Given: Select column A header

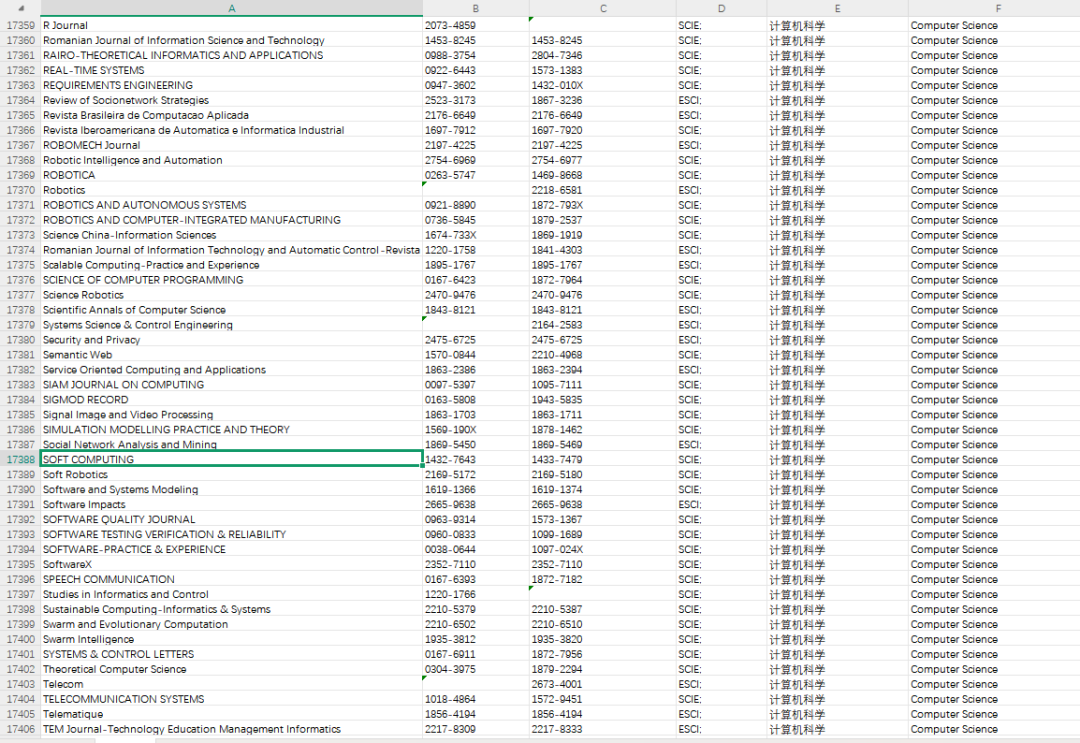Looking at the screenshot, I should coord(231,8).
